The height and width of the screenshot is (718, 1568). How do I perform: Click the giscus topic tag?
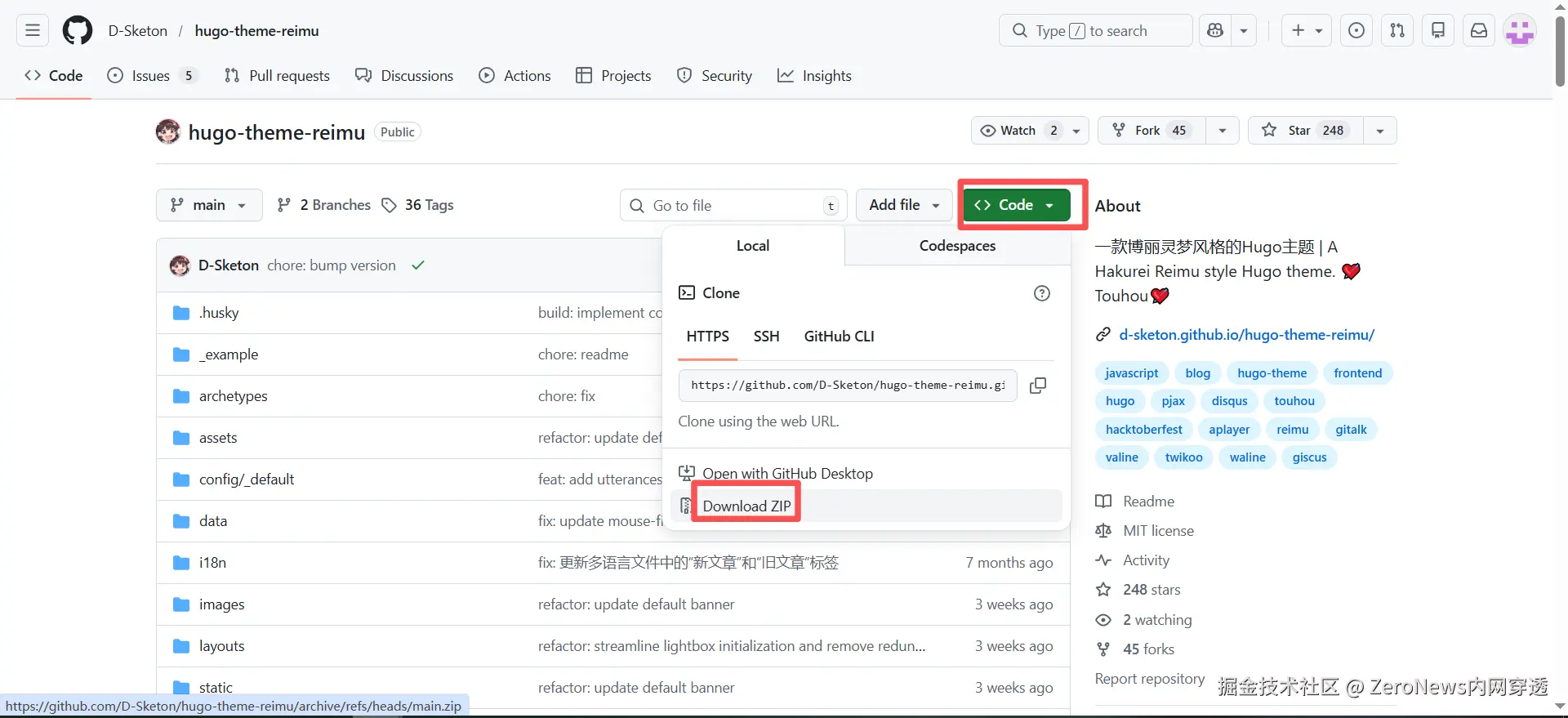(x=1309, y=457)
